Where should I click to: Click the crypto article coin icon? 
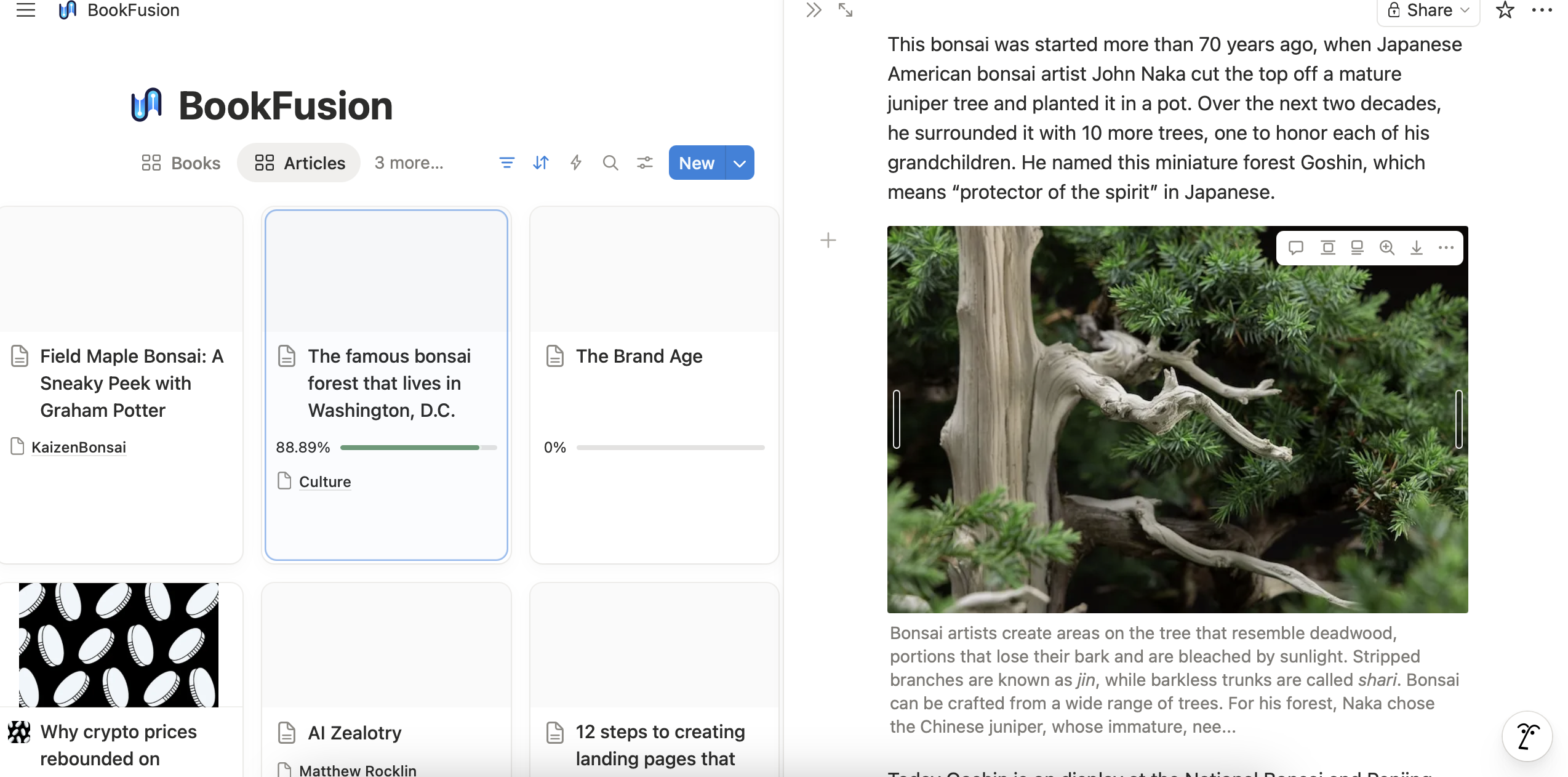tap(19, 732)
